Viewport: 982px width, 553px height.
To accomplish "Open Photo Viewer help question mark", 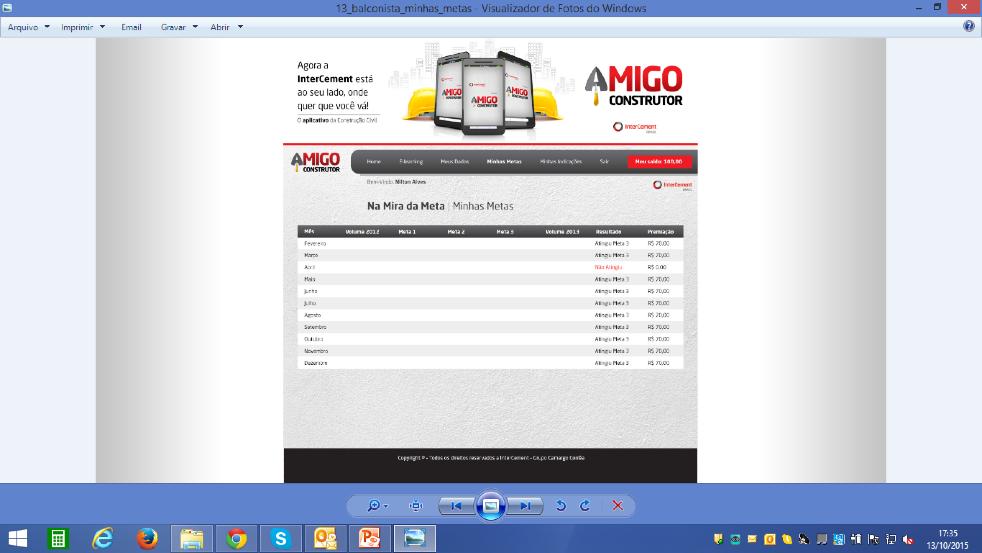I will click(969, 26).
